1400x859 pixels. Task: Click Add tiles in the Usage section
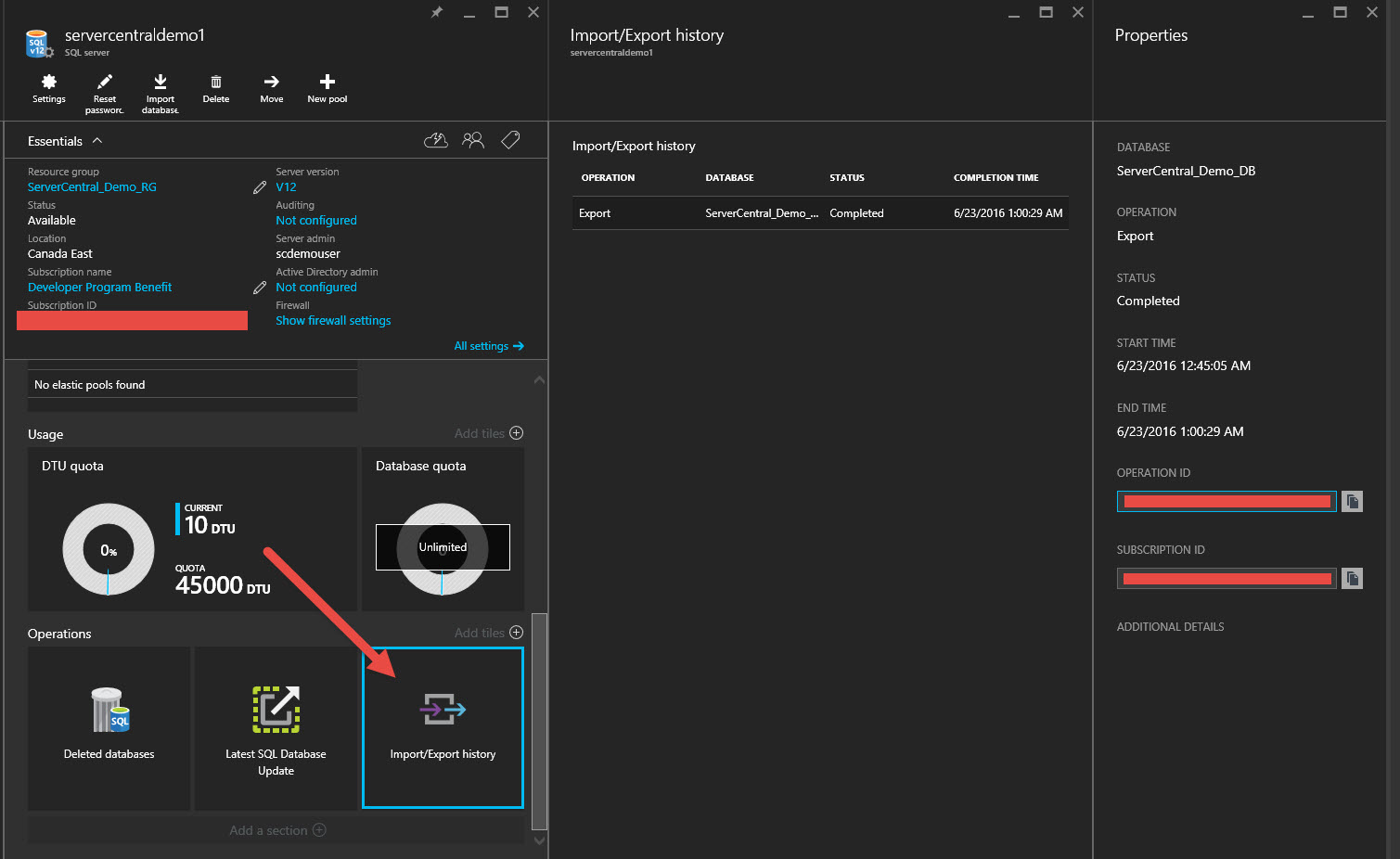coord(488,433)
